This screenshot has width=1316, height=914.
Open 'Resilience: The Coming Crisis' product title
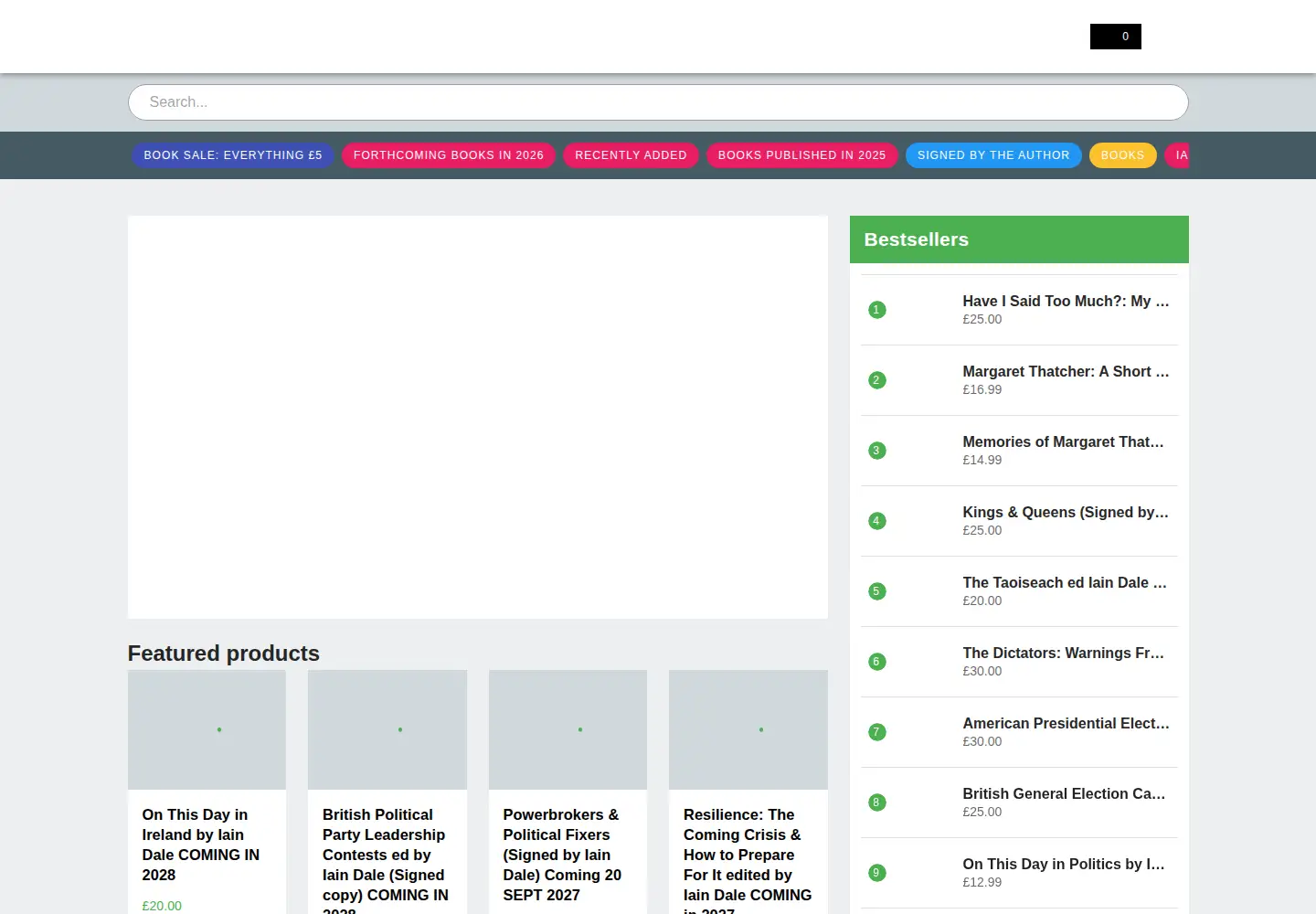748,859
